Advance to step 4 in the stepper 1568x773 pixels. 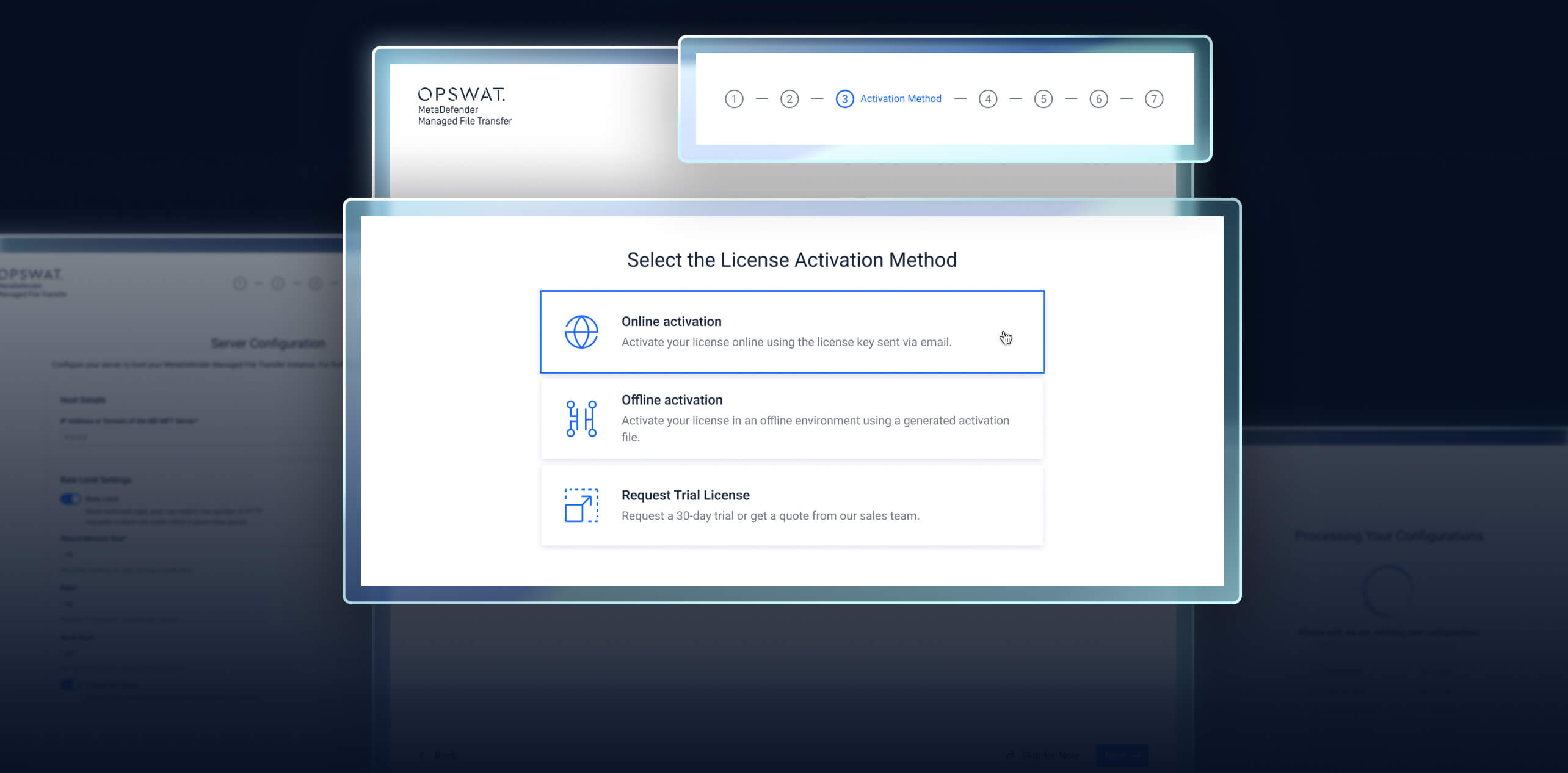click(x=988, y=98)
